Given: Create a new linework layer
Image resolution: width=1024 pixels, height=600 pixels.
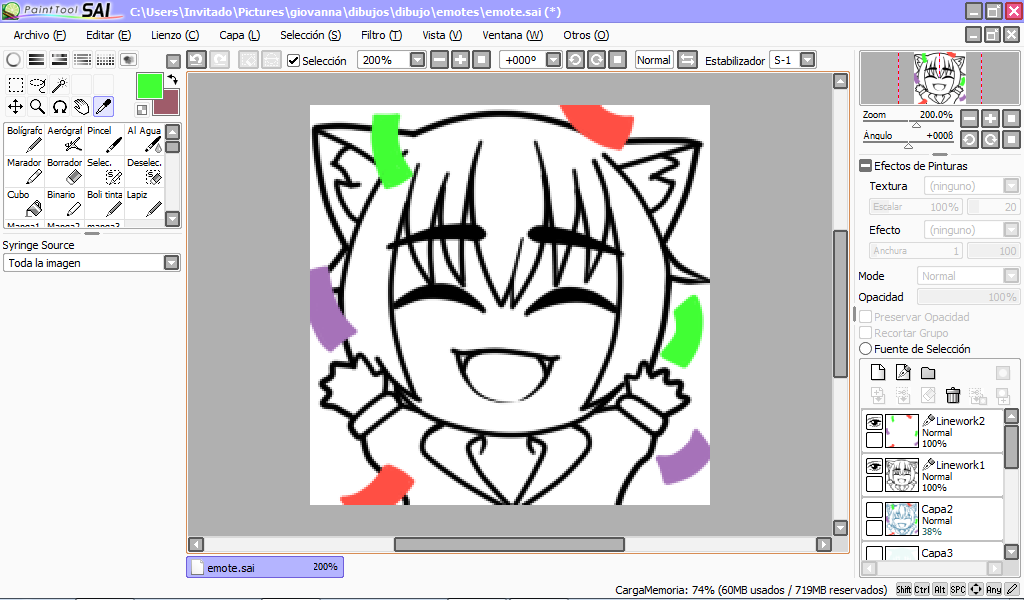Looking at the screenshot, I should [x=903, y=373].
